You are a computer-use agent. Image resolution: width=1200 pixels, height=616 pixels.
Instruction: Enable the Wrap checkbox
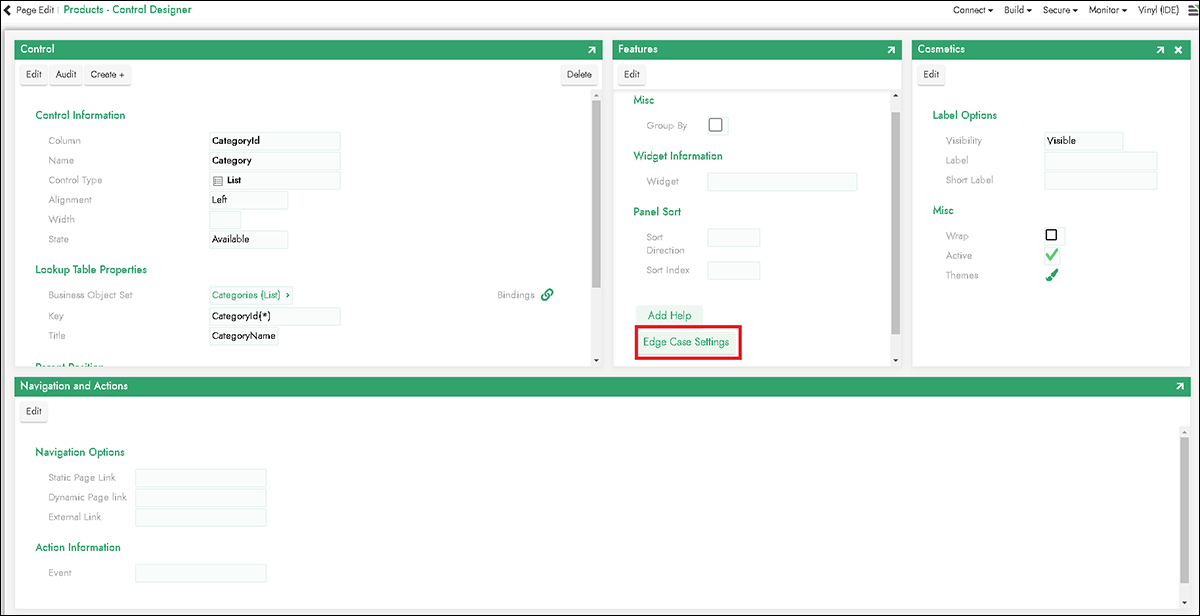[1051, 236]
